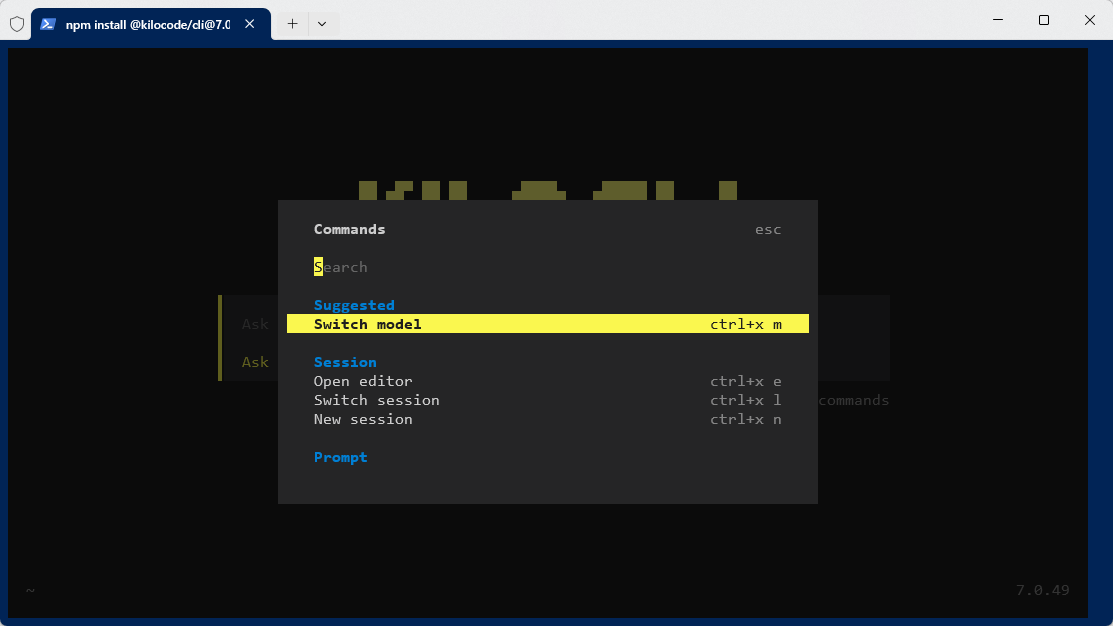The width and height of the screenshot is (1113, 626).
Task: Start a New session from the list
Action: point(363,419)
